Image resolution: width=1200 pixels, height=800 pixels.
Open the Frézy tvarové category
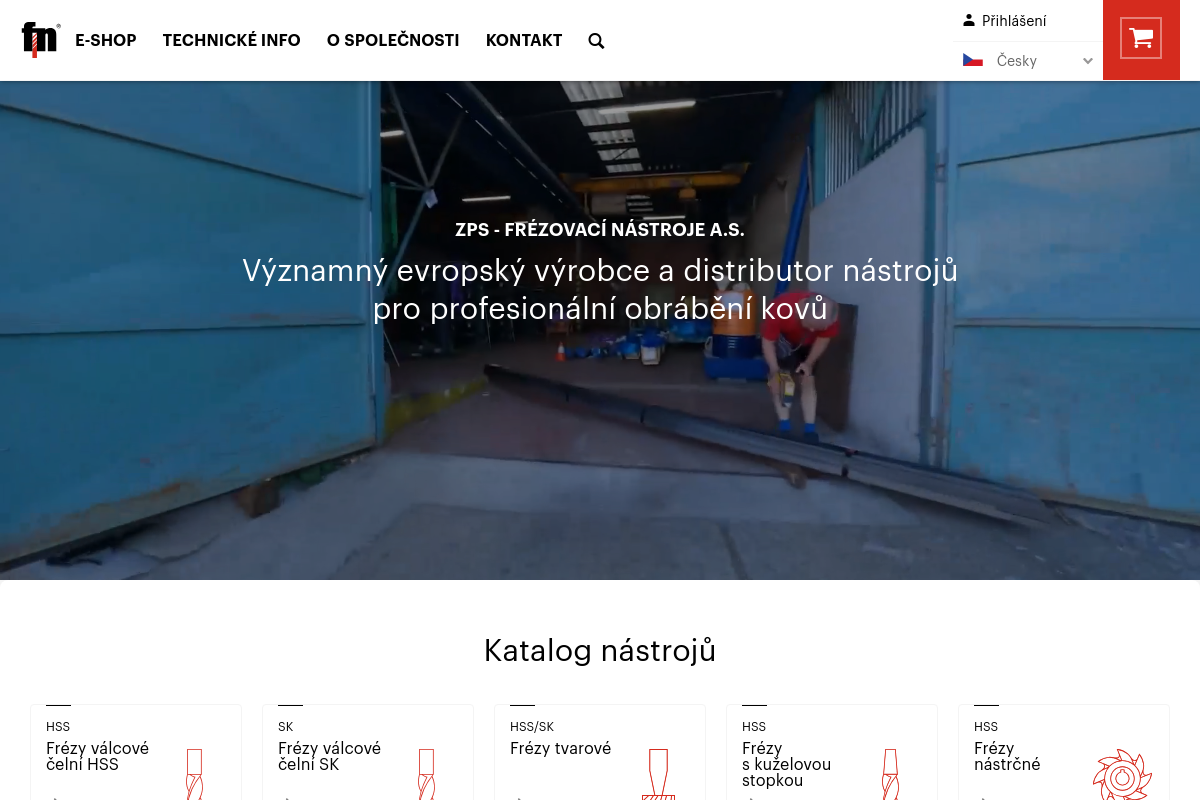point(600,752)
